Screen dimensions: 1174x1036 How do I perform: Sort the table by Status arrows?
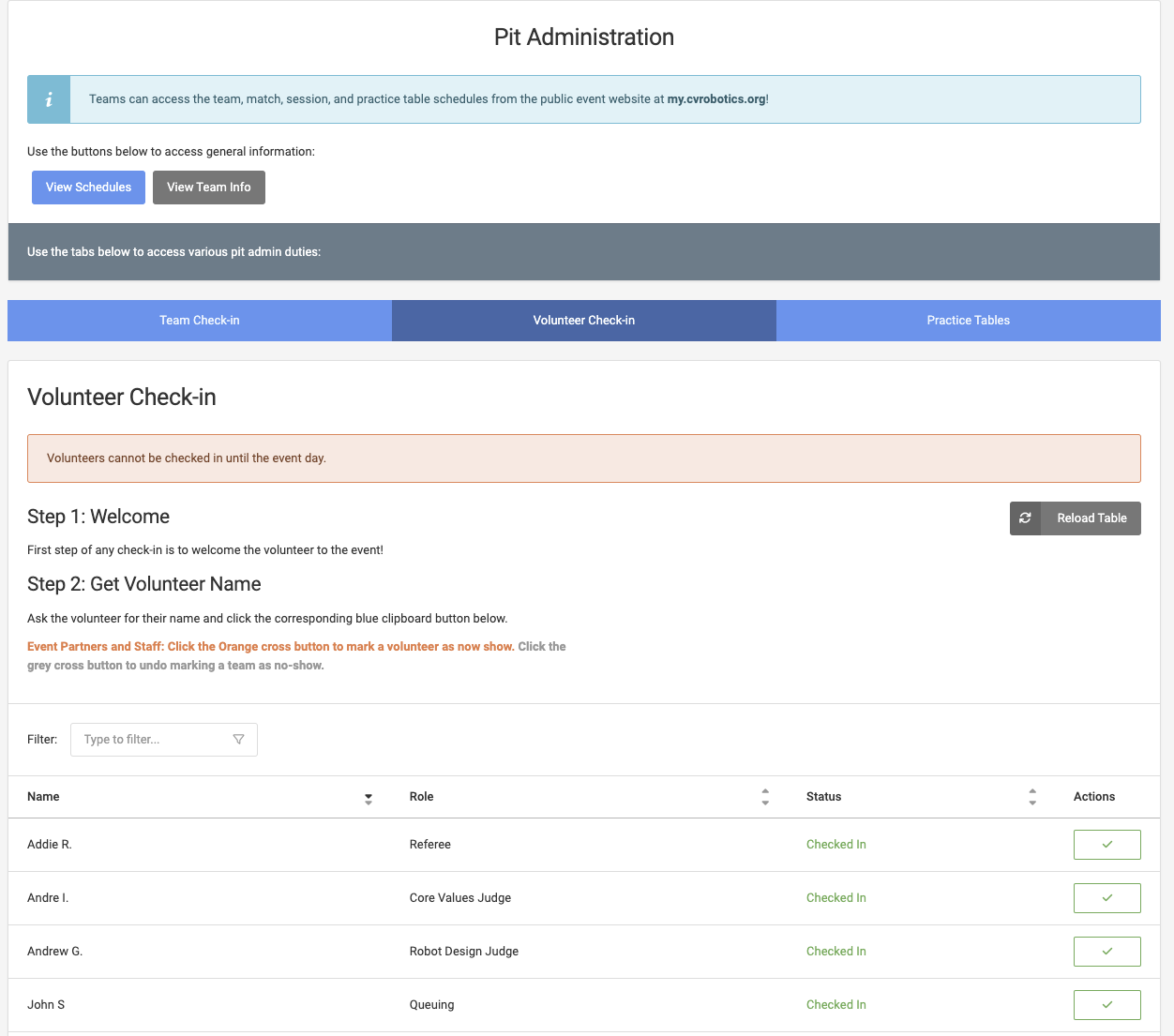click(1032, 797)
